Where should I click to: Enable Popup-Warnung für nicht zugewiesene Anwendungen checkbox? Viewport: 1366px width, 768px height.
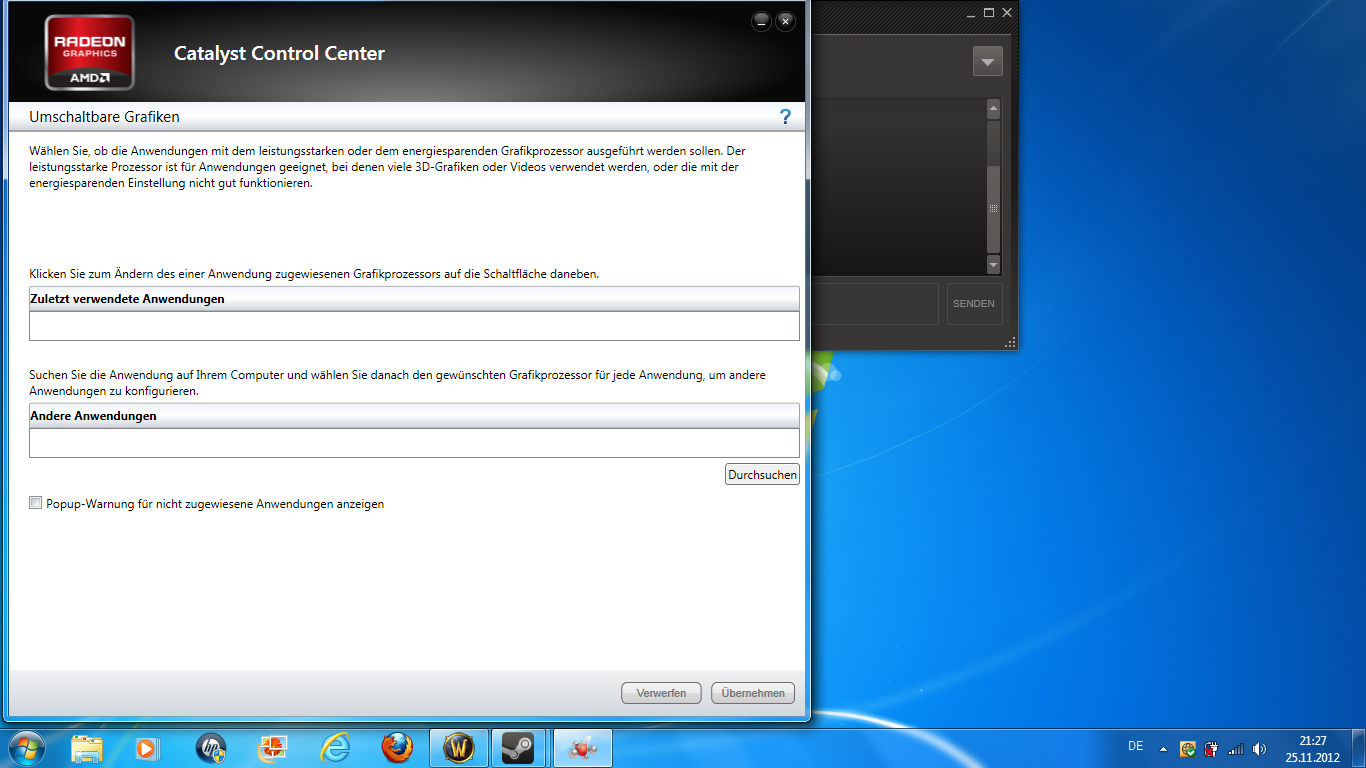point(36,504)
